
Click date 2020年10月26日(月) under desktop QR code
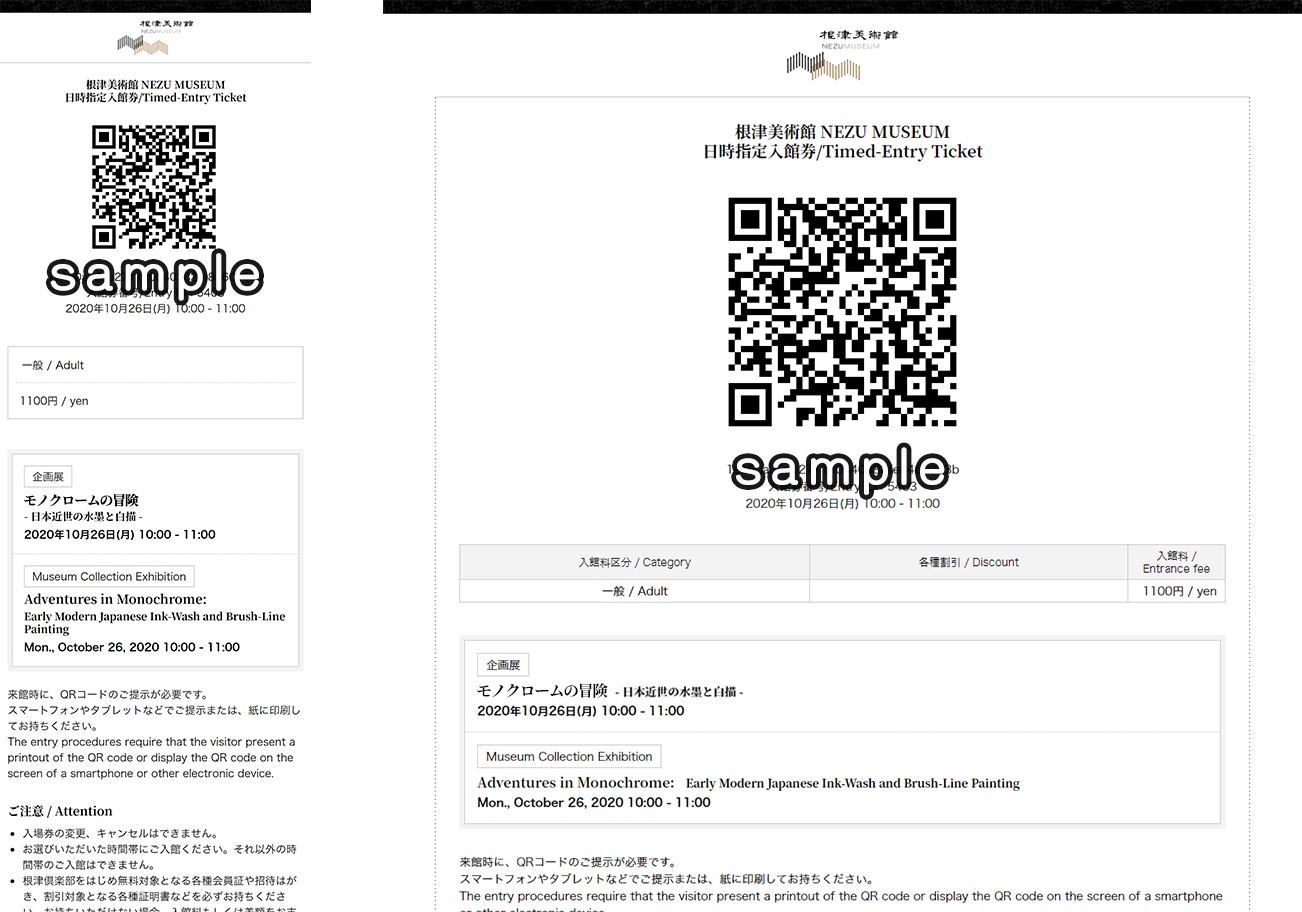coord(842,504)
